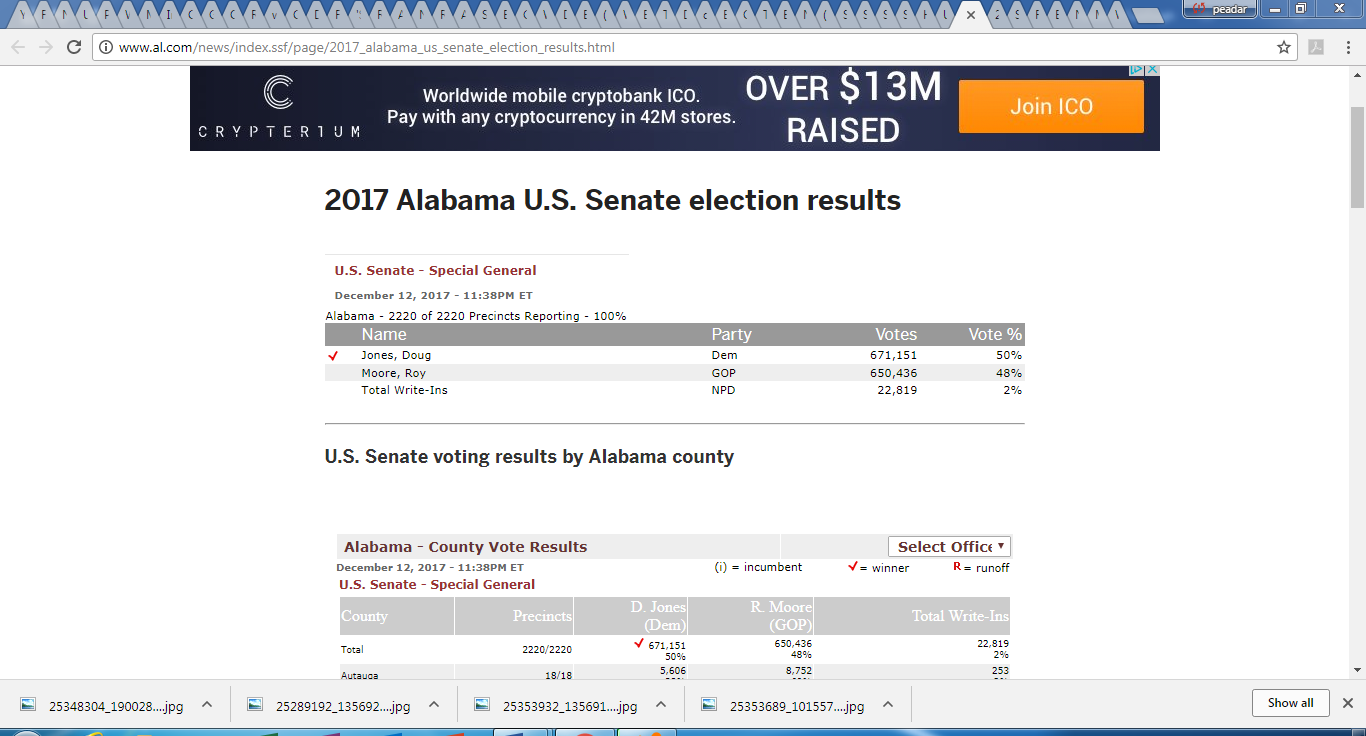
Task: Click the peadar user profile button
Action: point(1218,9)
